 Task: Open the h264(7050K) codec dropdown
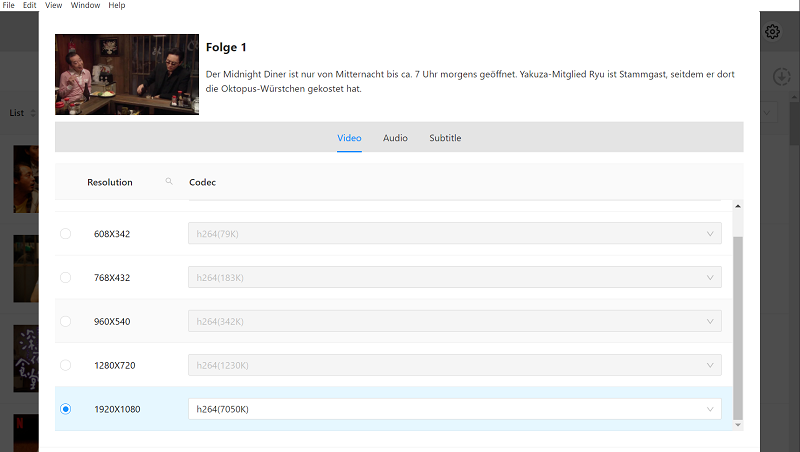pyautogui.click(x=455, y=409)
